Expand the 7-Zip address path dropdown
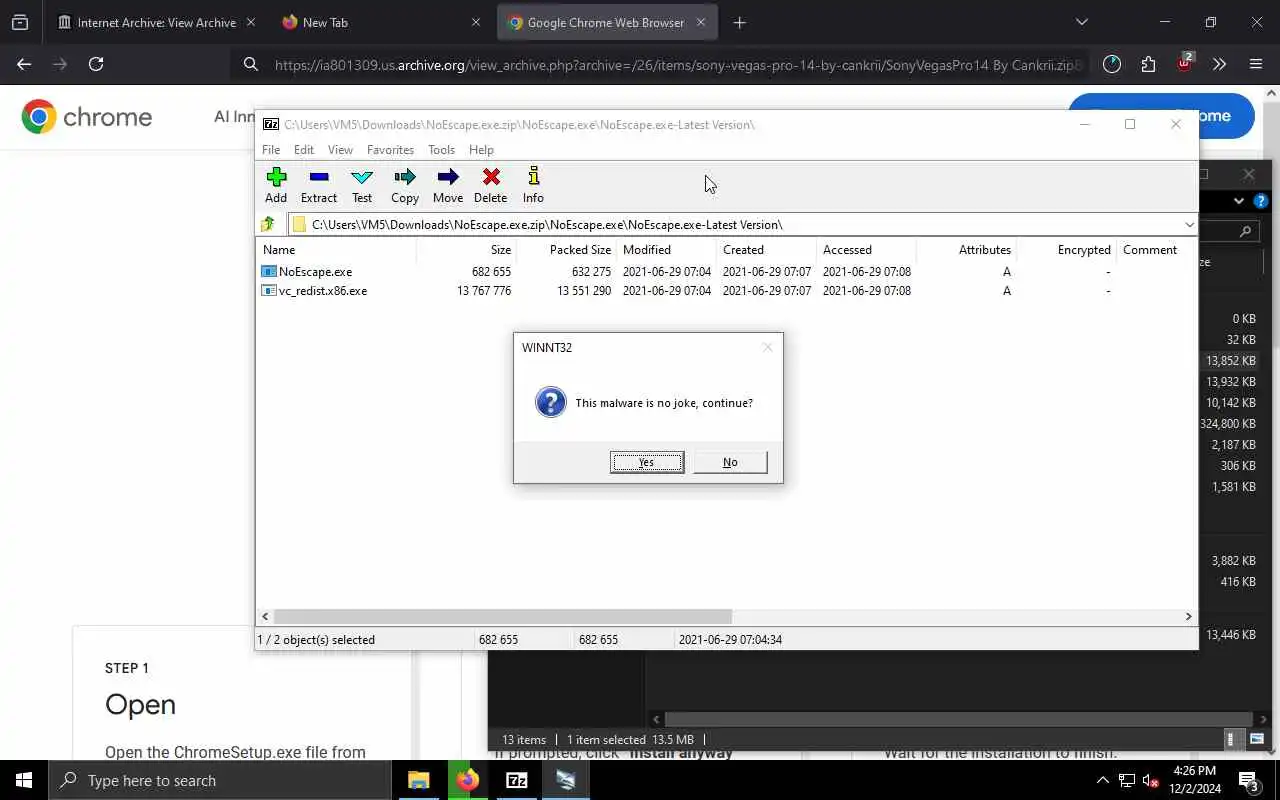Image resolution: width=1280 pixels, height=800 pixels. pos(1189,225)
